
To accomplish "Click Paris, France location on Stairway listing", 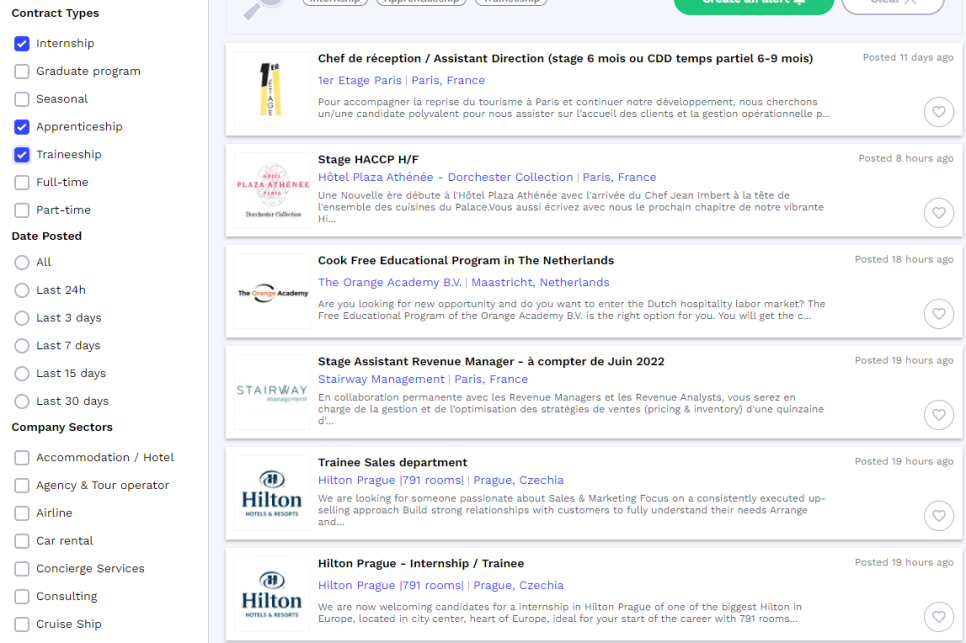I will point(491,379).
